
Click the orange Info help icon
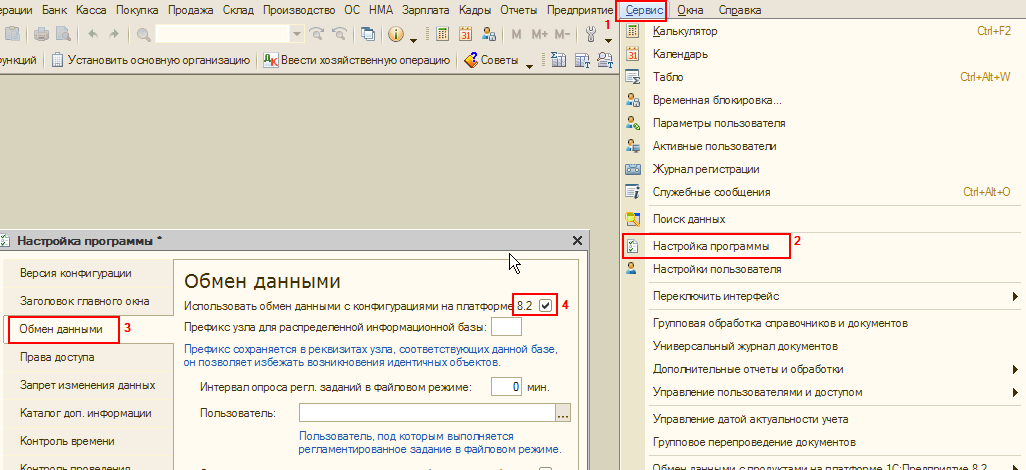[395, 34]
